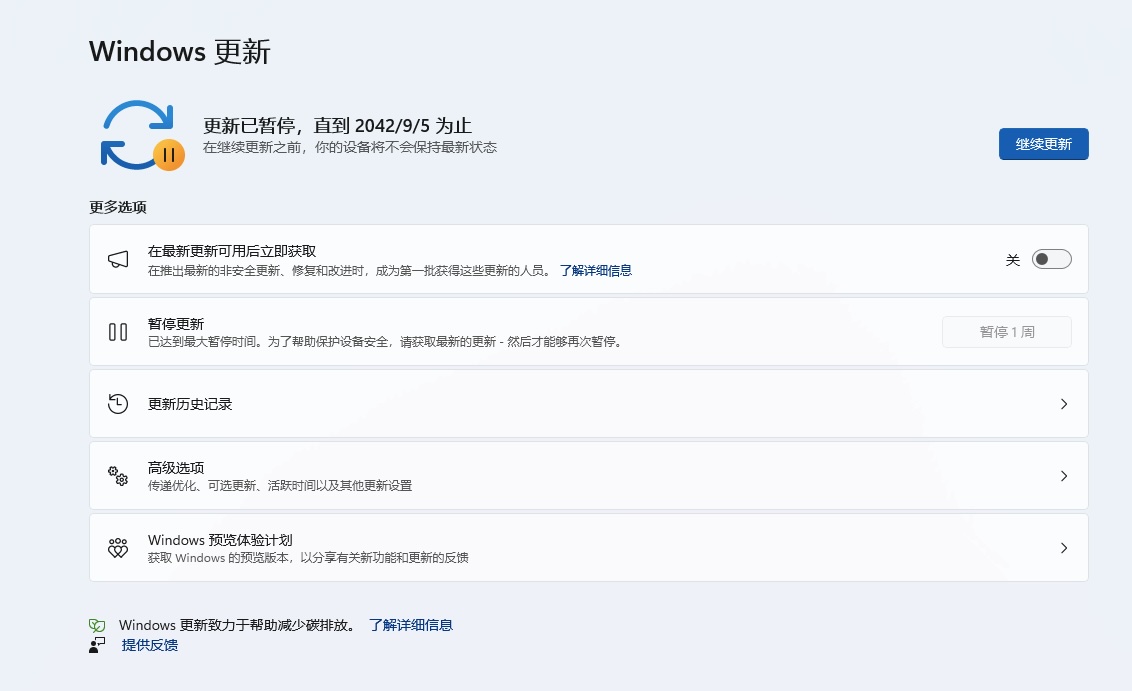Screen dimensions: 1132x691
Task: Click the 关 label next to the toggle
Action: (1013, 260)
